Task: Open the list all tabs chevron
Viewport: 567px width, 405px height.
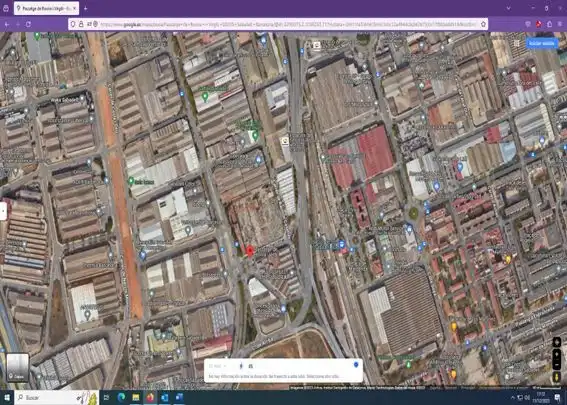Action: click(508, 8)
